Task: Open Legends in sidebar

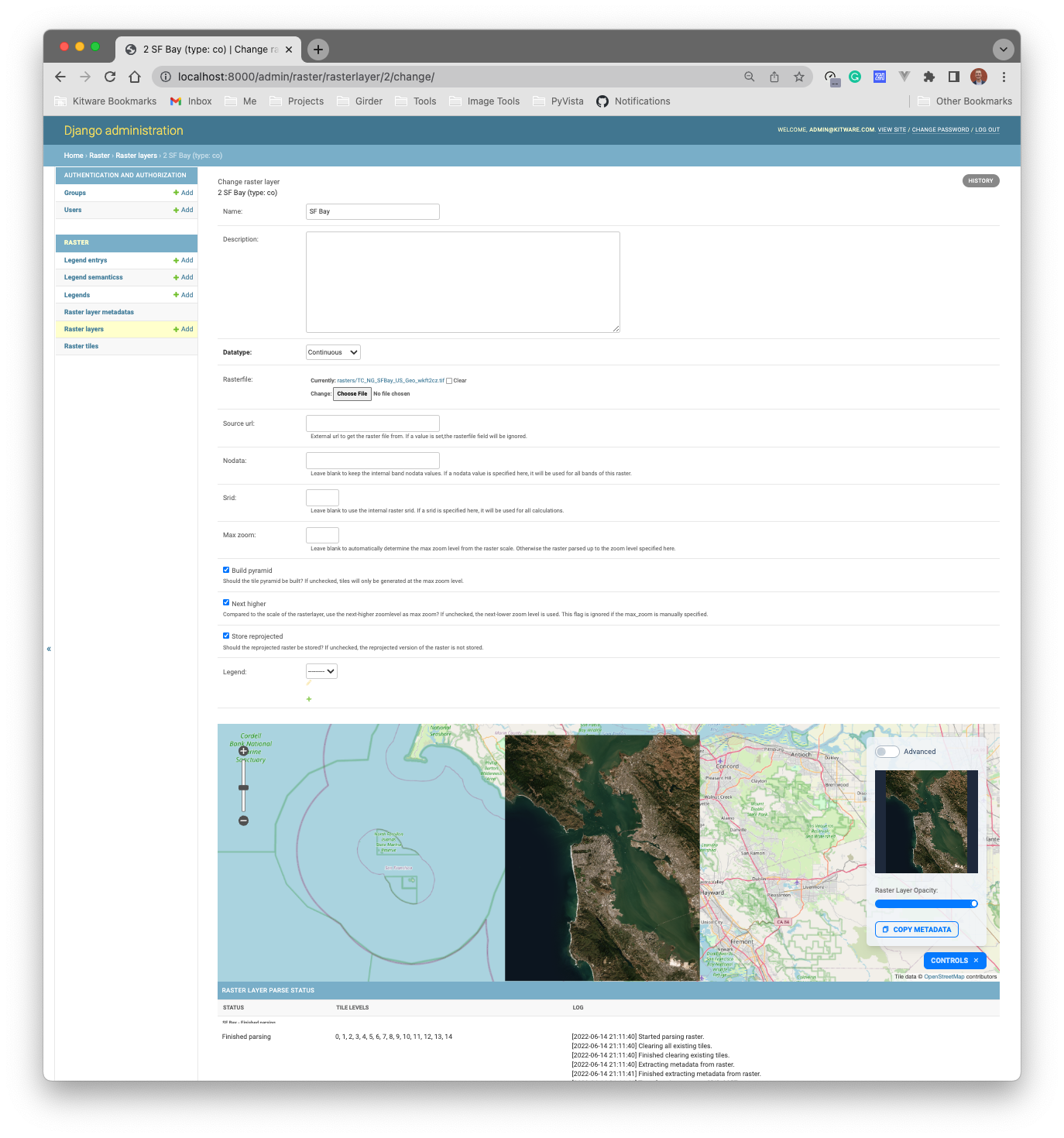Action: (x=77, y=295)
